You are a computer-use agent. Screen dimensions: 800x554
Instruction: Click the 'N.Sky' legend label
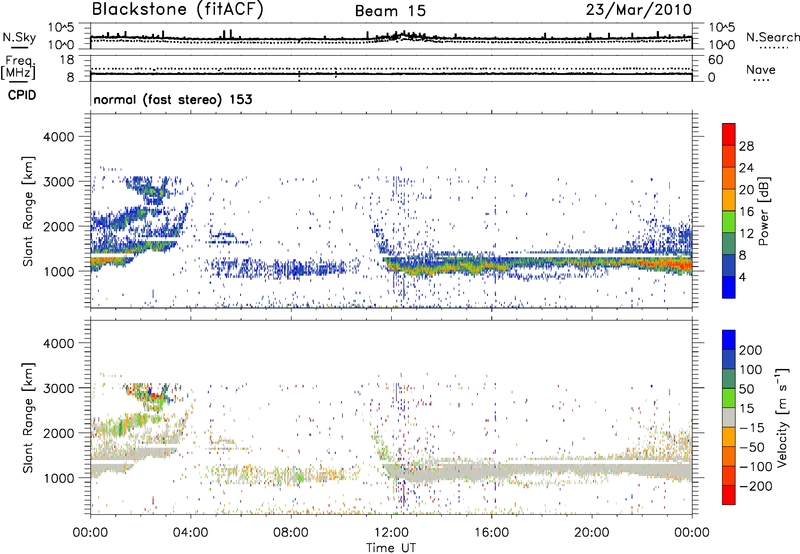pyautogui.click(x=19, y=37)
